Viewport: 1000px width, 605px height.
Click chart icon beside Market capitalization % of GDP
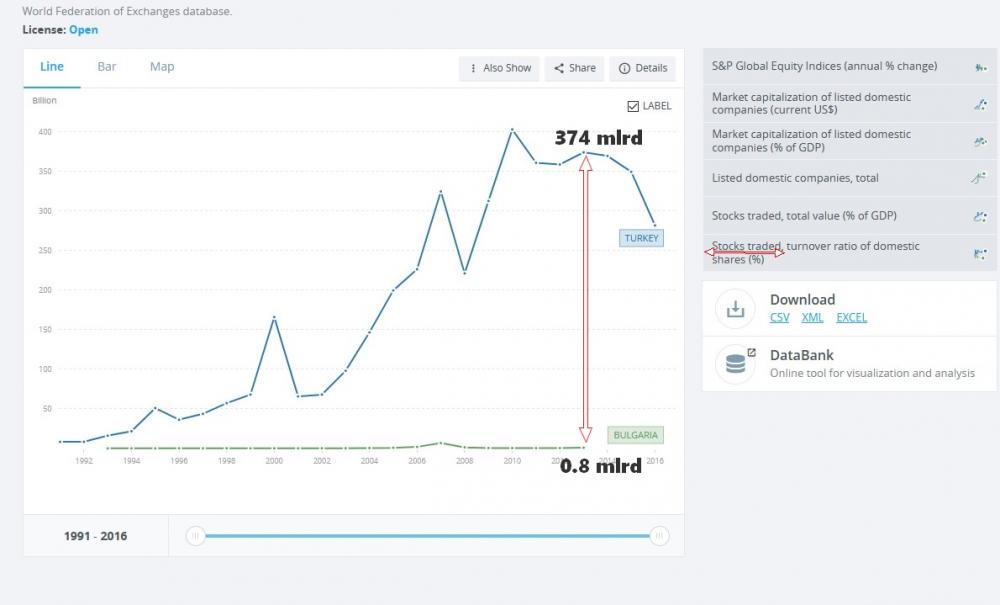click(x=980, y=141)
